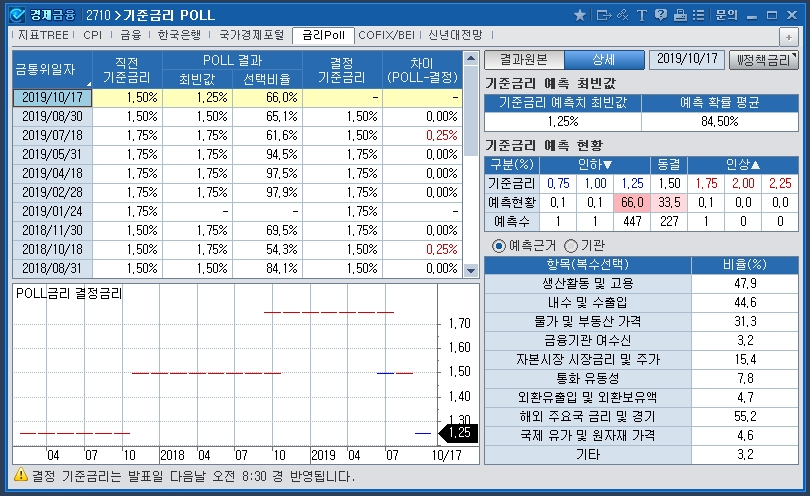Viewport: 810px width, 496px height.
Task: Click the 내수 및 수출입 row
Action: 642,303
